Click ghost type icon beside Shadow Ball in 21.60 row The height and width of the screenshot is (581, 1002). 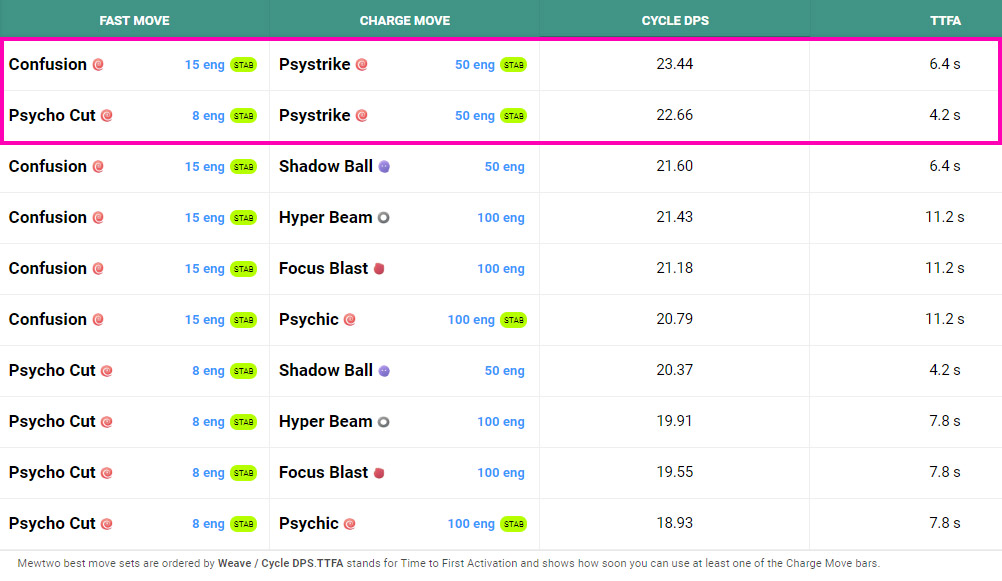coord(384,167)
